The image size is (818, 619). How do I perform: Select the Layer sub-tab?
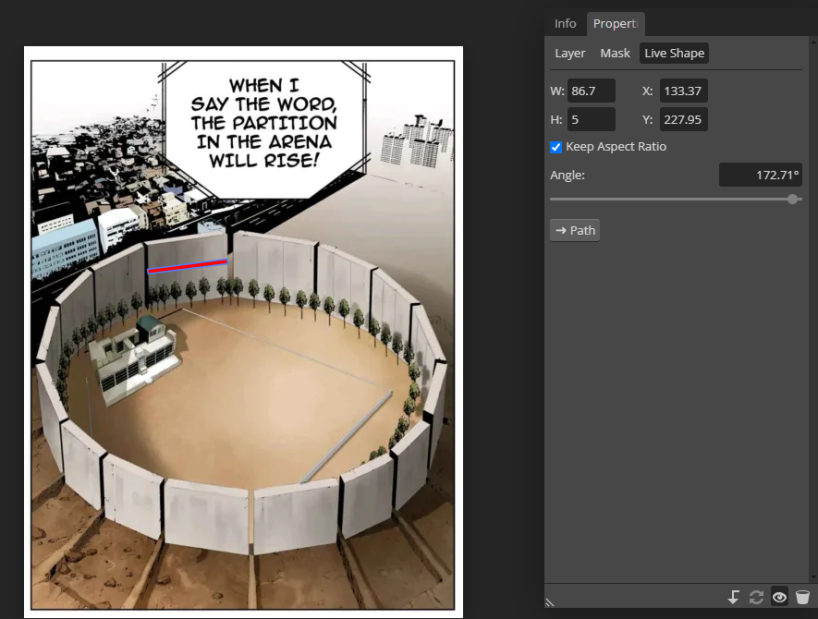[x=570, y=53]
